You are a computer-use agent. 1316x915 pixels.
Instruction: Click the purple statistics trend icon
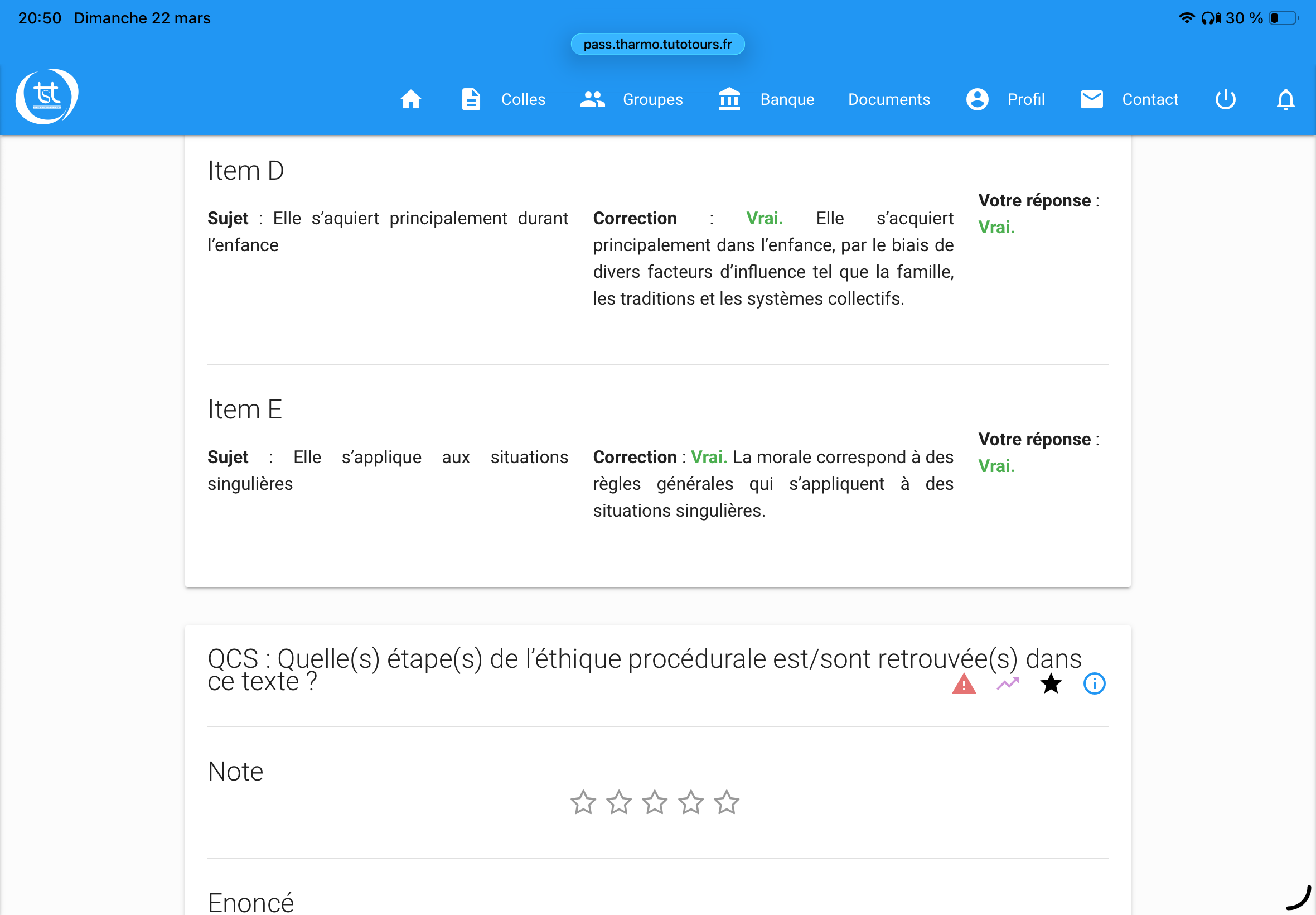pyautogui.click(x=1007, y=683)
